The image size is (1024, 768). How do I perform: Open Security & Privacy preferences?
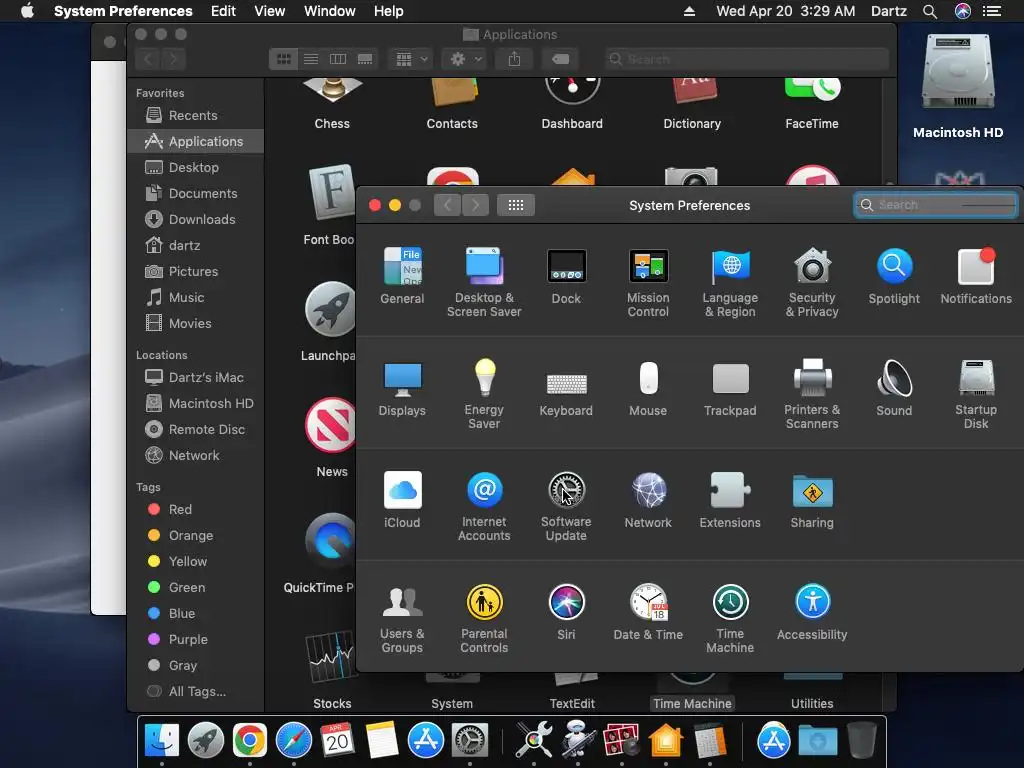[812, 282]
